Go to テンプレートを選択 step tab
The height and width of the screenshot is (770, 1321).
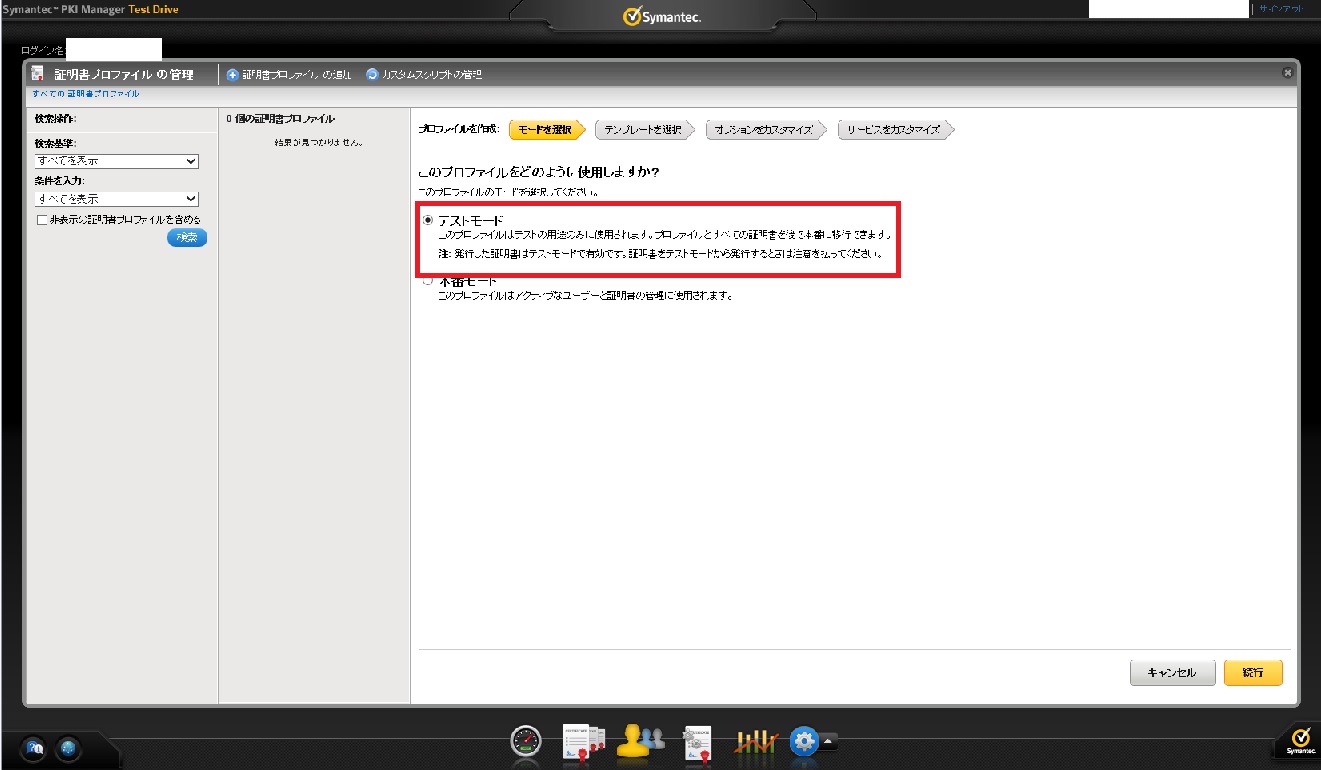click(643, 130)
